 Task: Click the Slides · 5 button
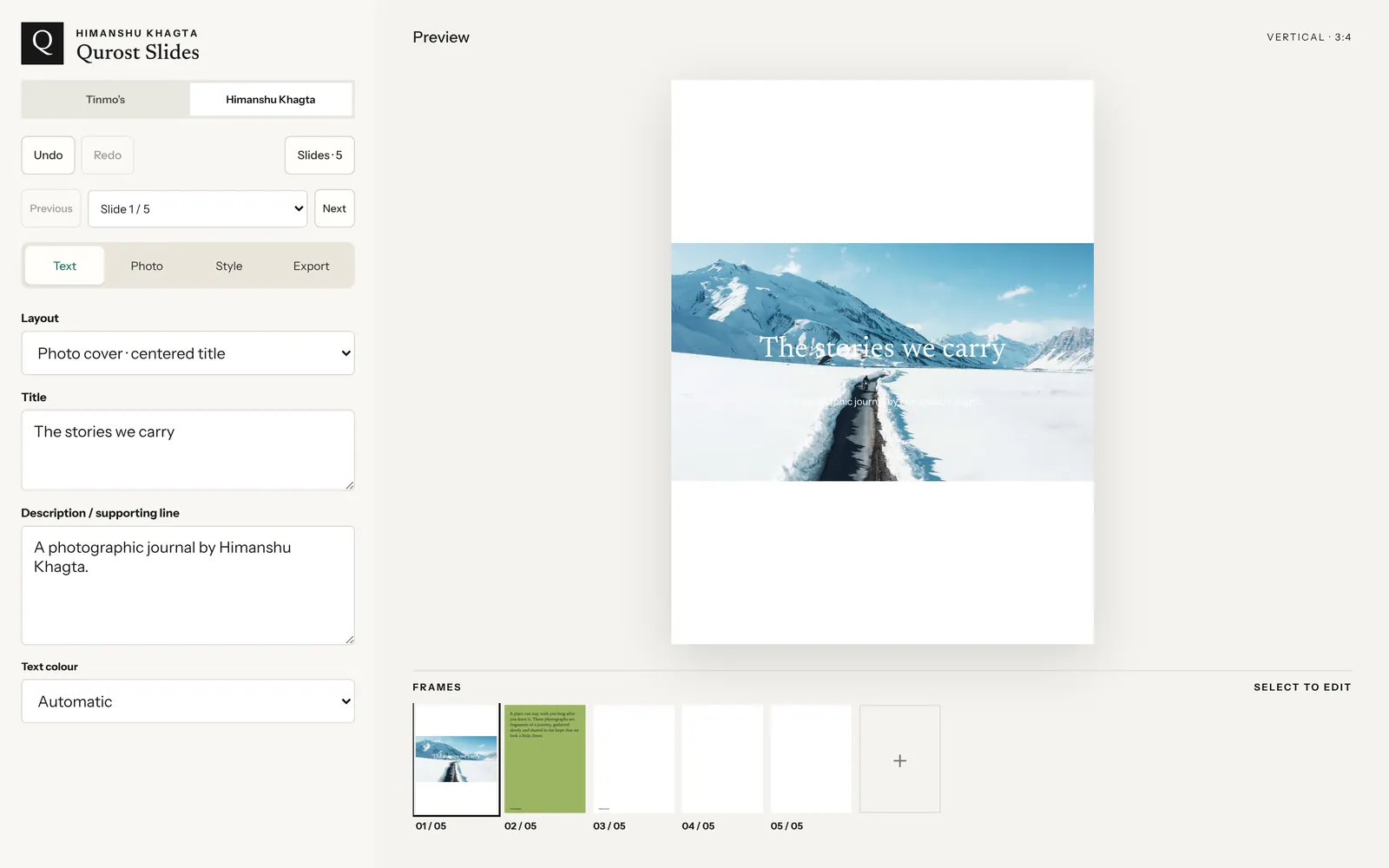click(x=319, y=155)
